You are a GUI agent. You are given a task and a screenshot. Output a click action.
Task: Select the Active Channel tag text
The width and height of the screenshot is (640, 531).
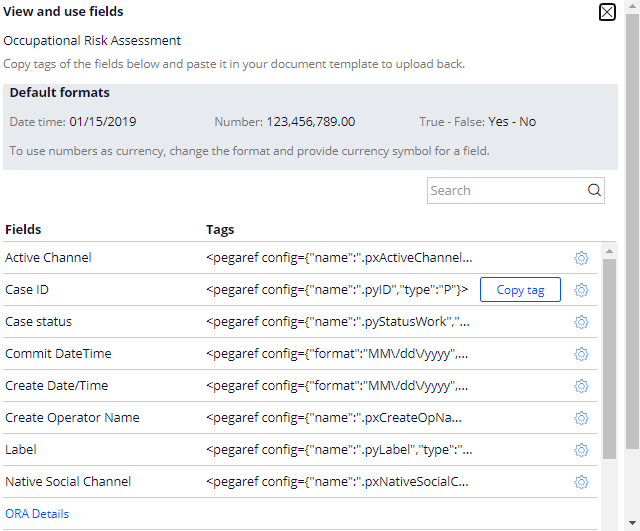(339, 258)
